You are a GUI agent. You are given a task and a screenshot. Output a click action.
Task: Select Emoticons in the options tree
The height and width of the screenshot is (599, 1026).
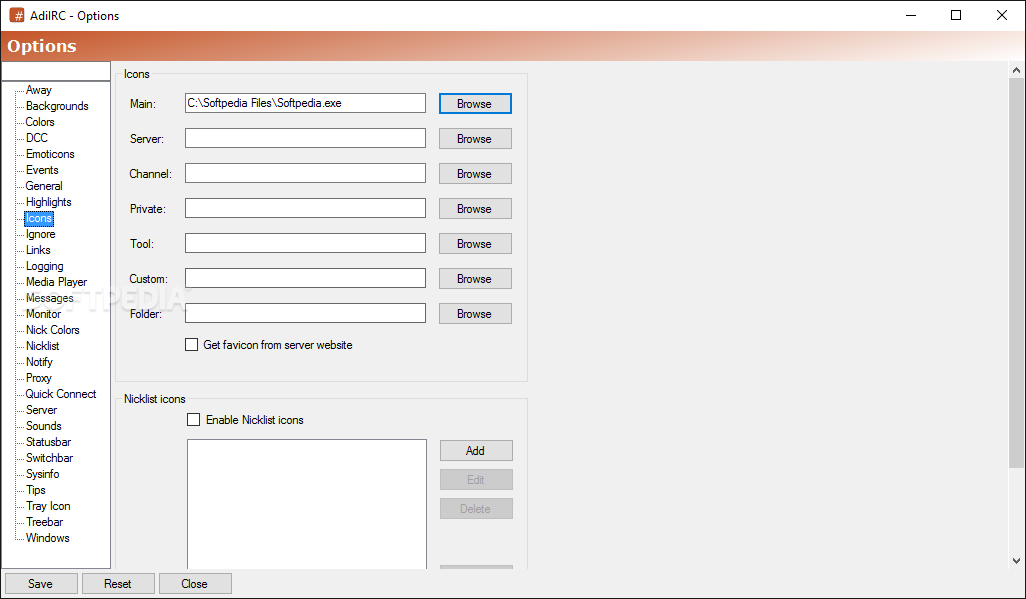[x=50, y=154]
